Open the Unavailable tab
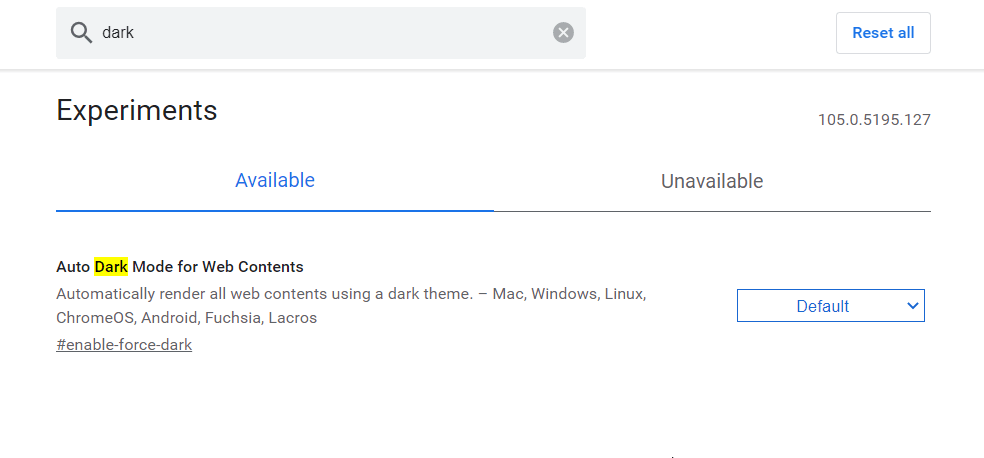984x458 pixels. (712, 182)
